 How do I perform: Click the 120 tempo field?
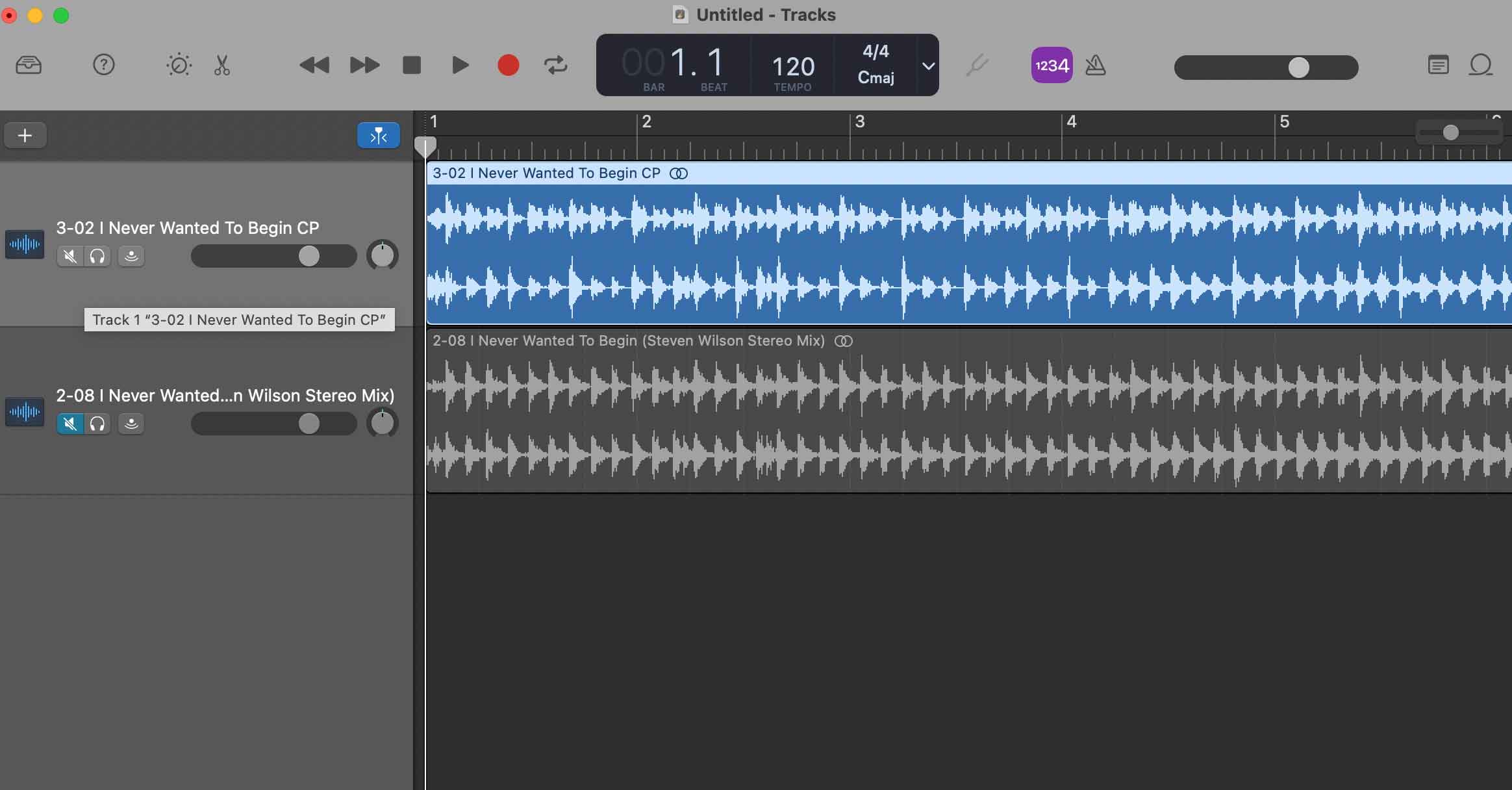(792, 66)
